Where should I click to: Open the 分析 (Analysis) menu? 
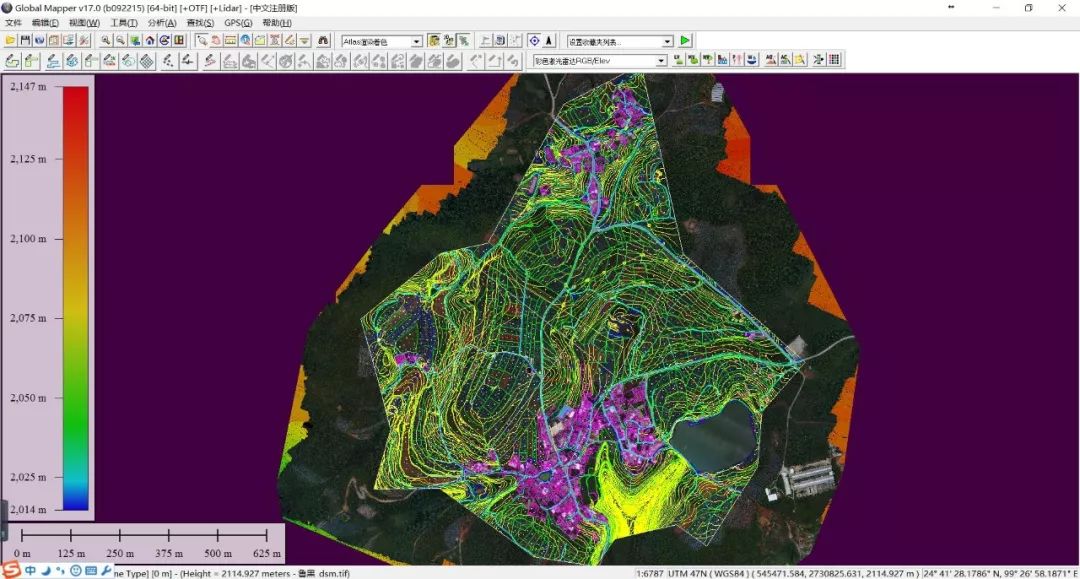pyautogui.click(x=161, y=22)
